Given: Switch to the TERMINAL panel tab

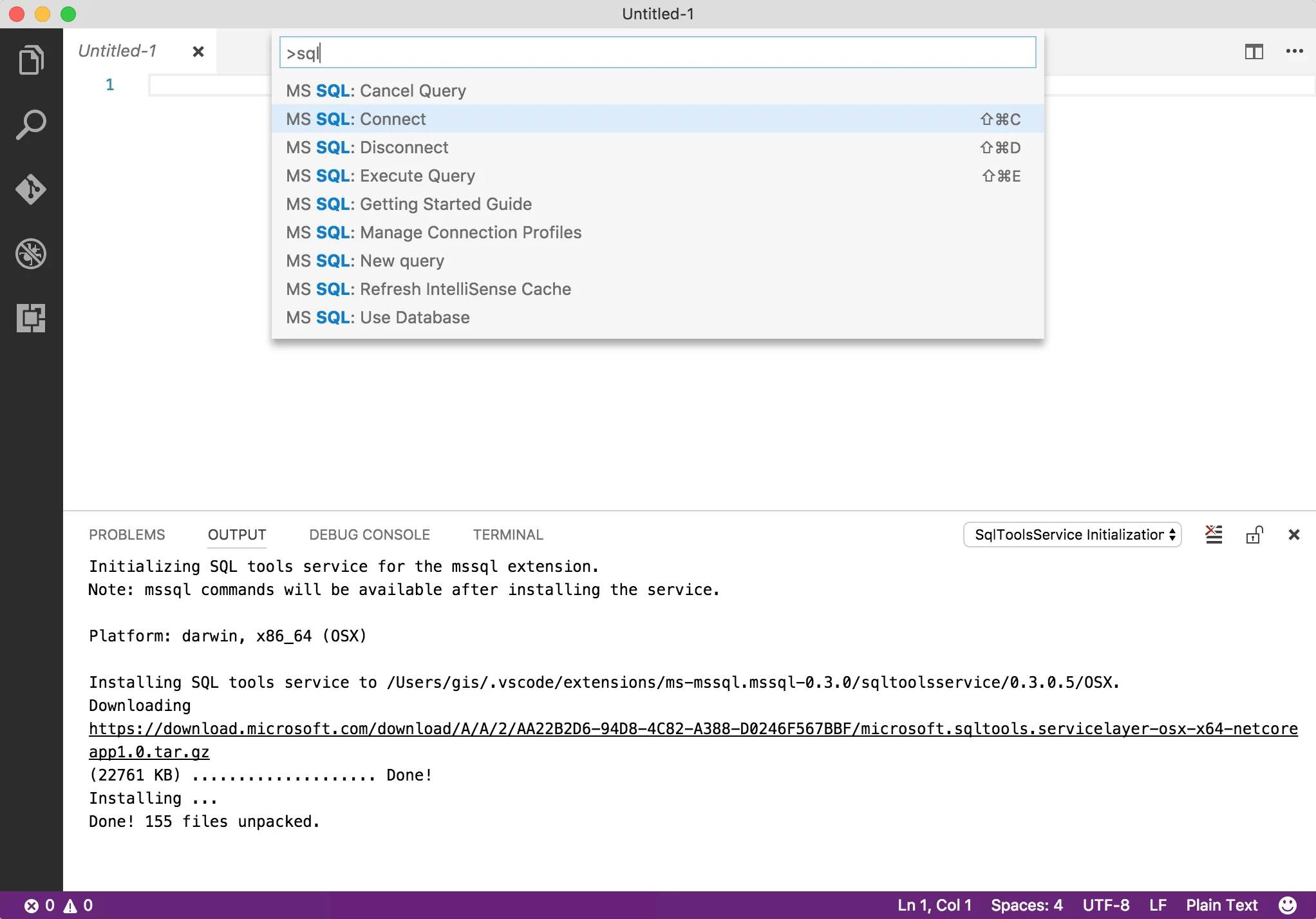Looking at the screenshot, I should [x=508, y=535].
